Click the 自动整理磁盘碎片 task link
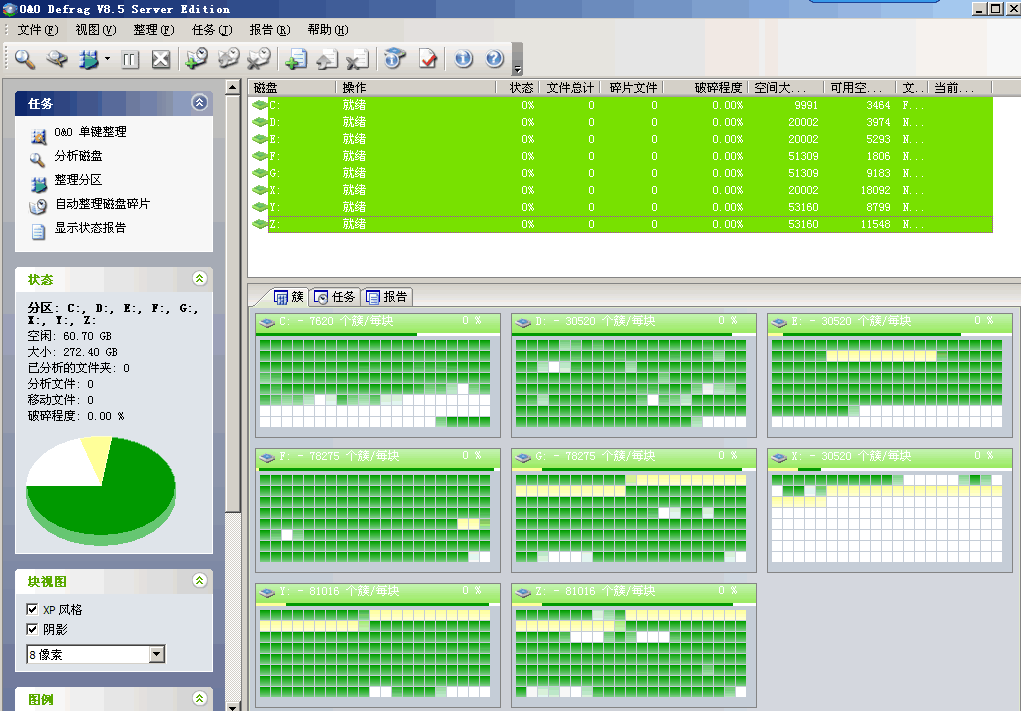The height and width of the screenshot is (711, 1021). point(103,204)
